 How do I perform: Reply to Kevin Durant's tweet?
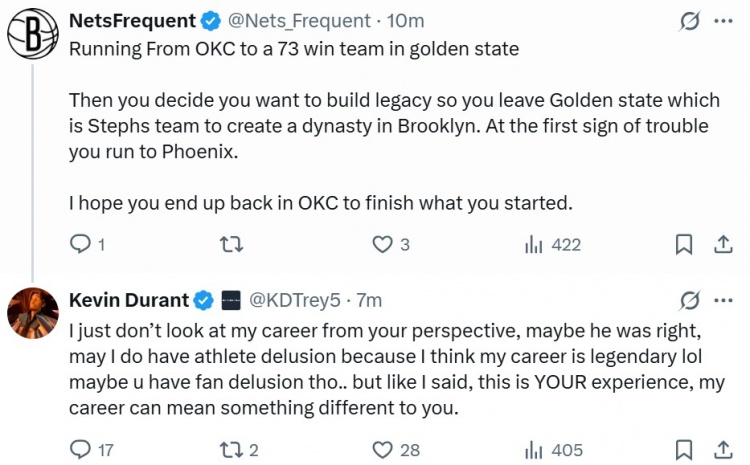click(82, 449)
